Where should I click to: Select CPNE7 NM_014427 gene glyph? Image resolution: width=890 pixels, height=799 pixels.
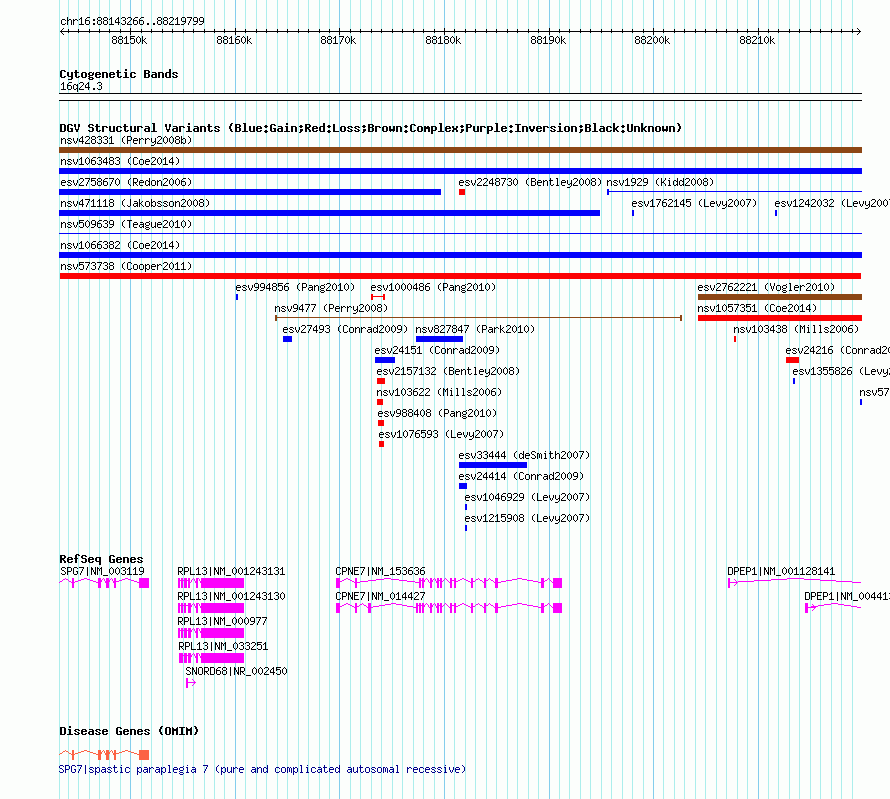[x=449, y=608]
